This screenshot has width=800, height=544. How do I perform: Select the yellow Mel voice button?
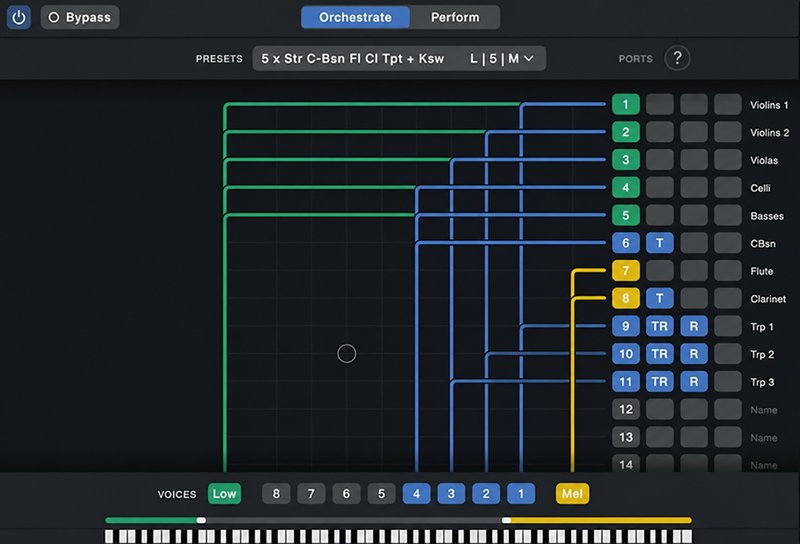(572, 493)
